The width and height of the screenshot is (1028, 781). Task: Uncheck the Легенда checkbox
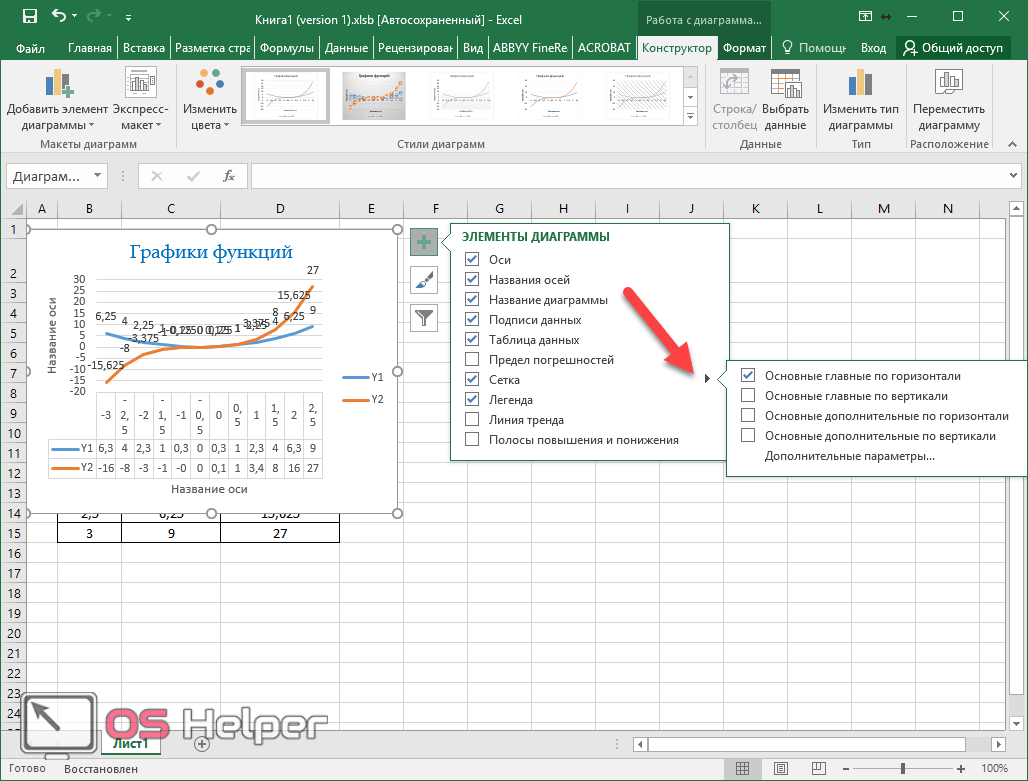(472, 400)
